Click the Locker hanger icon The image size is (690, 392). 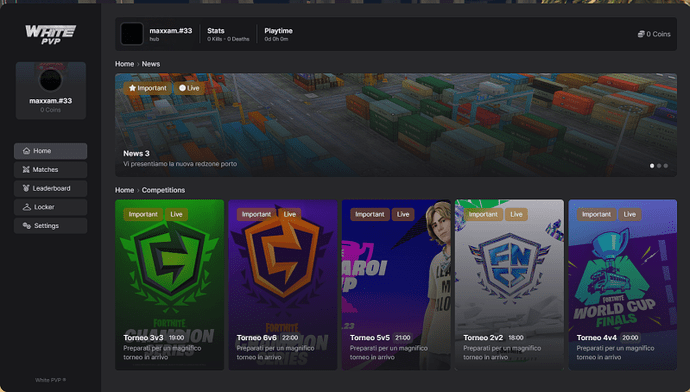[26, 207]
